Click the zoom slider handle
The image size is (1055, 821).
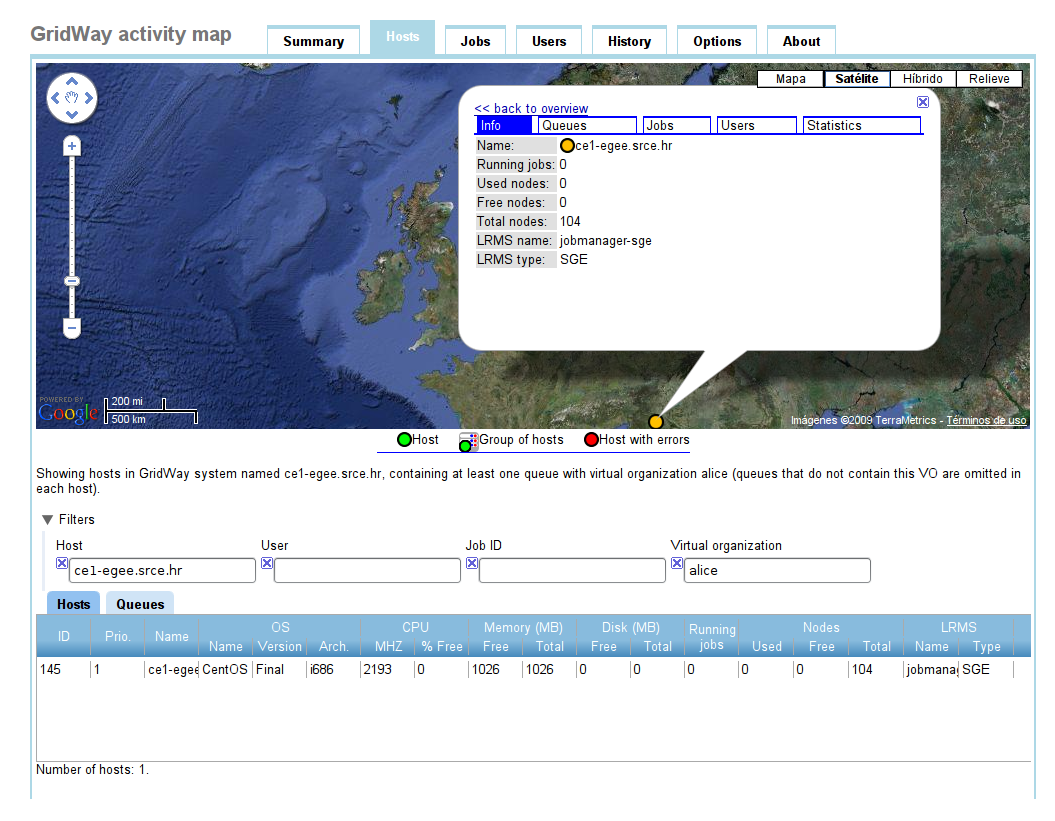click(72, 281)
